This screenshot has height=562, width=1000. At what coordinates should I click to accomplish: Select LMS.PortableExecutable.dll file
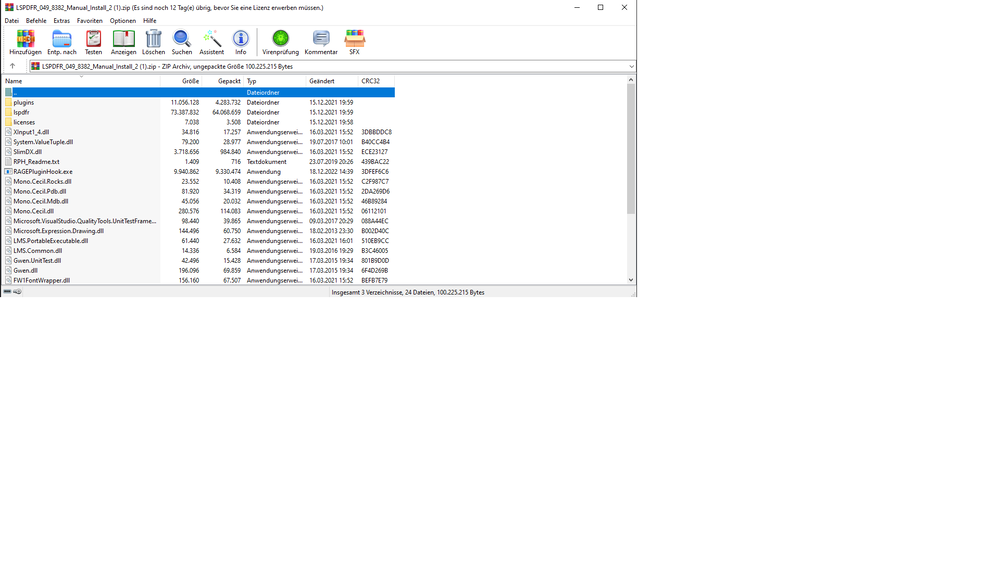[x=51, y=240]
